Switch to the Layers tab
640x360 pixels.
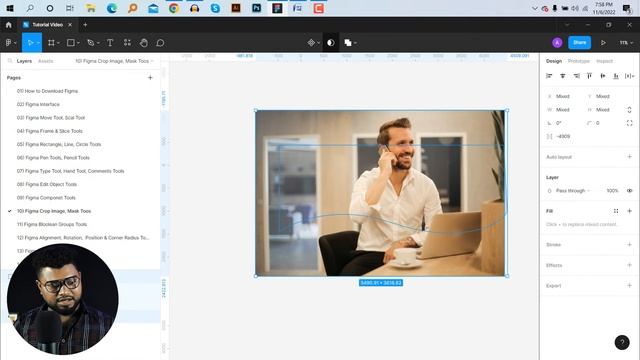pos(24,61)
